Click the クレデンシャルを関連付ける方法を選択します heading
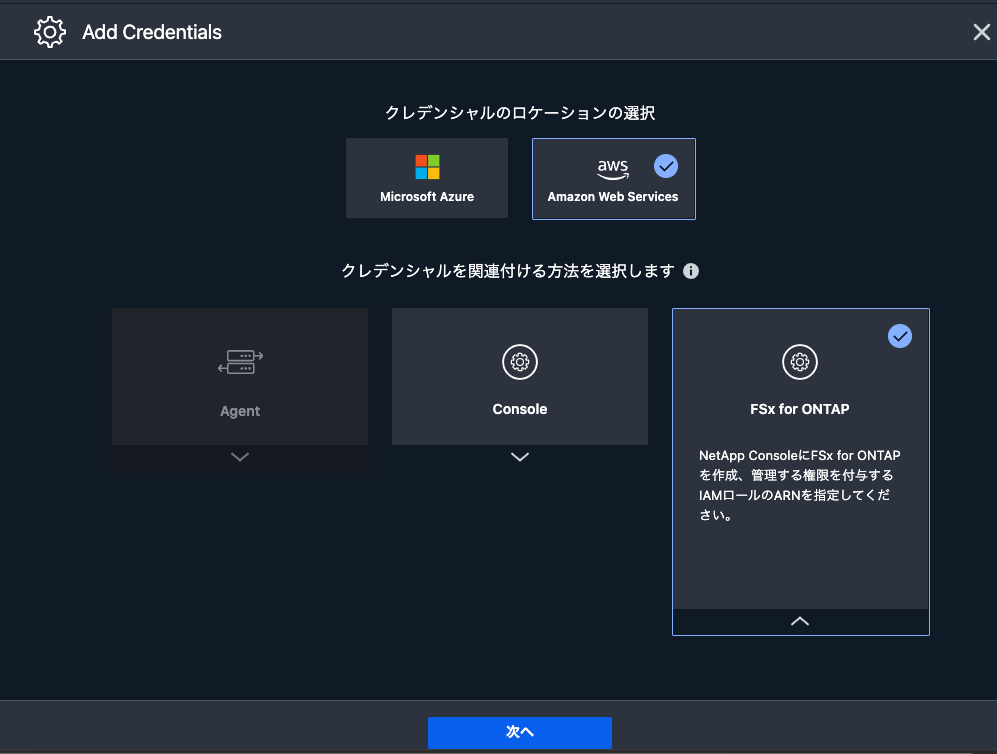 click(x=508, y=271)
